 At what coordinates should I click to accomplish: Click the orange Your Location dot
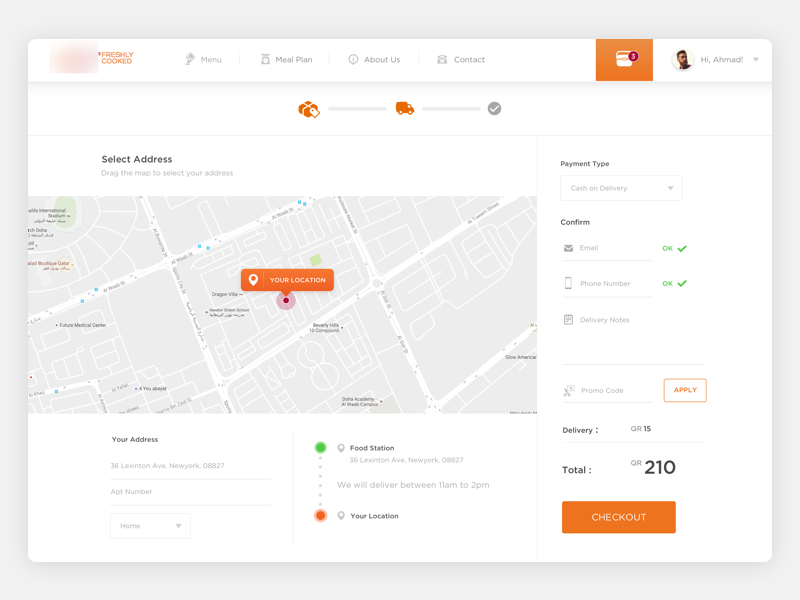coord(320,516)
